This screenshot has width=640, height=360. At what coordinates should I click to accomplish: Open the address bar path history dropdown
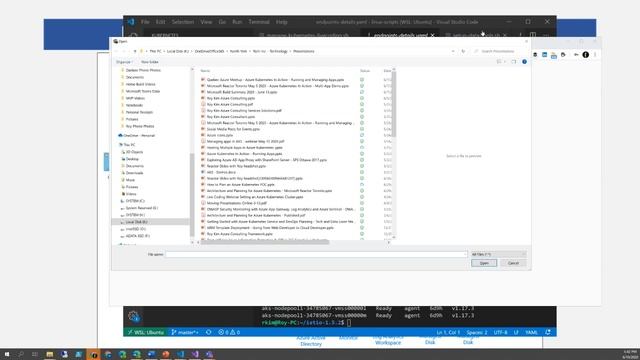(453, 51)
